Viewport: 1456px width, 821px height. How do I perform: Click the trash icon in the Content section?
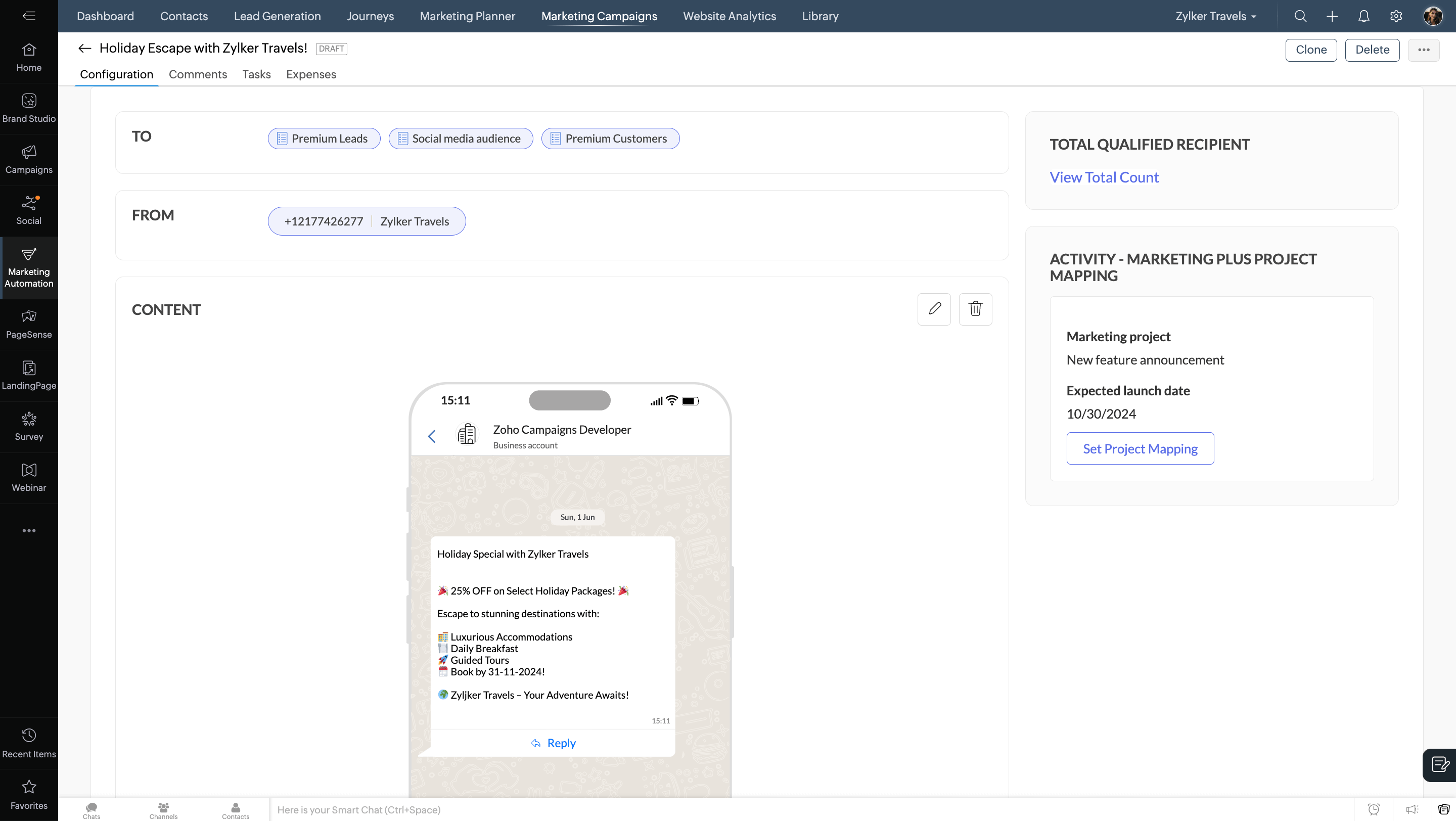point(975,309)
